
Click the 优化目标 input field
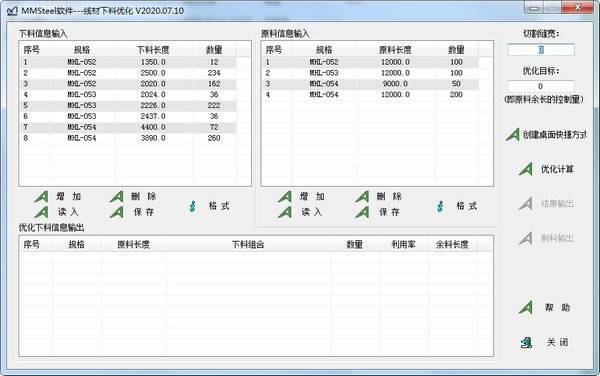(541, 86)
